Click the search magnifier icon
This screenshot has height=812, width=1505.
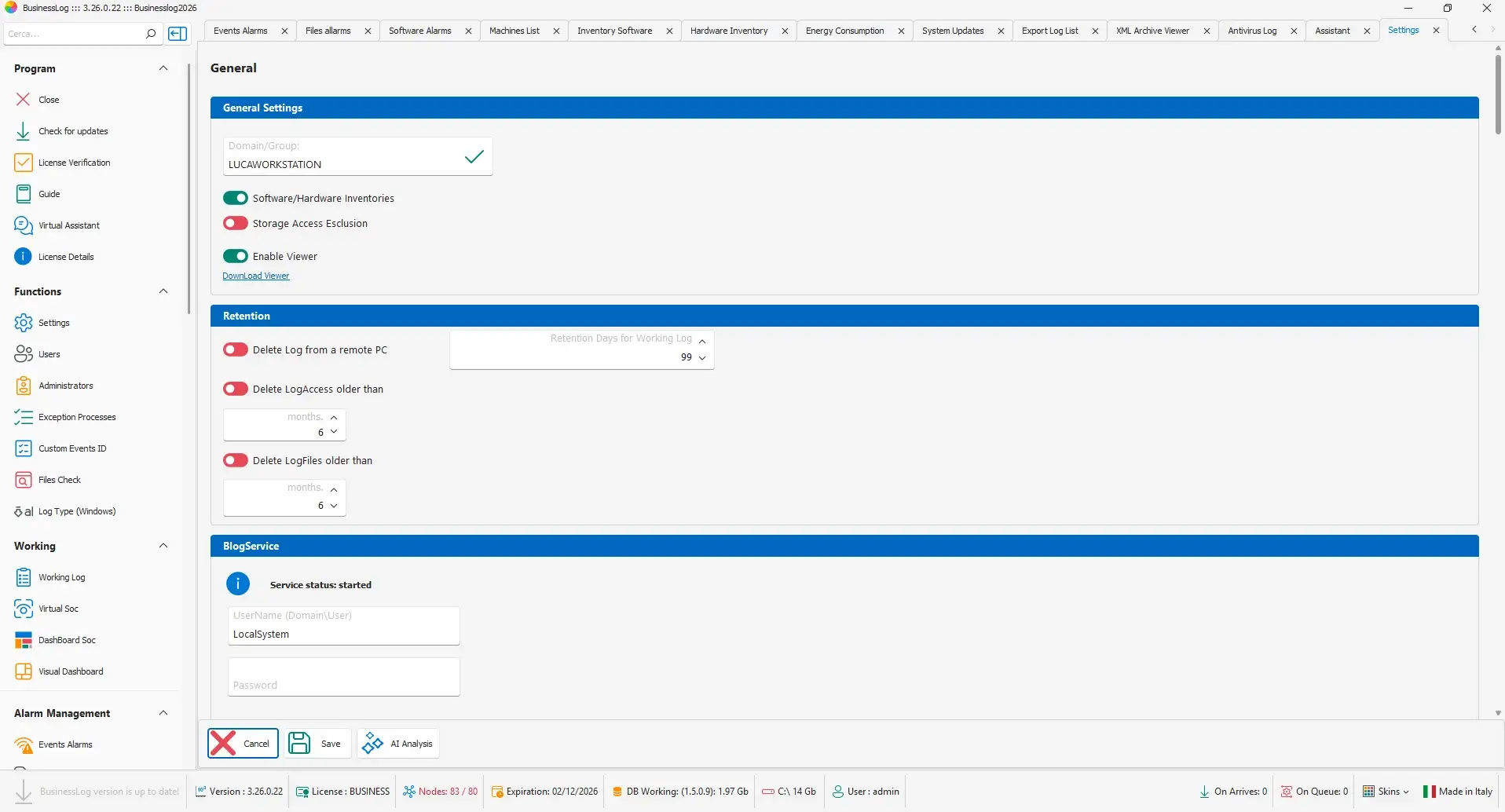coord(150,34)
